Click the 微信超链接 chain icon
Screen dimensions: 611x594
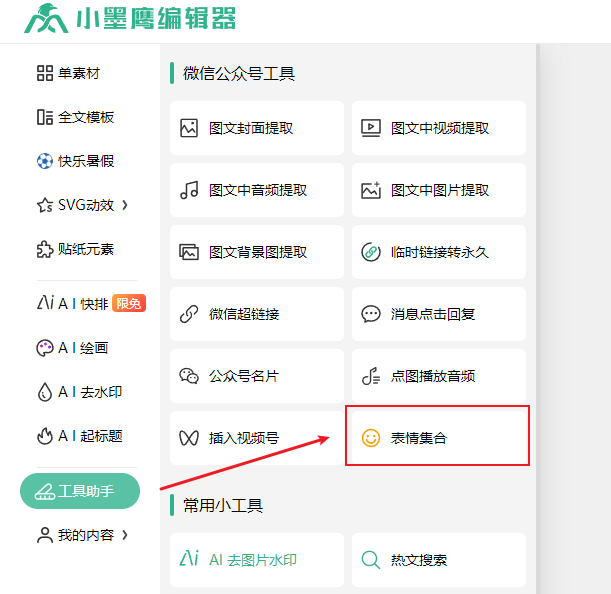189,314
